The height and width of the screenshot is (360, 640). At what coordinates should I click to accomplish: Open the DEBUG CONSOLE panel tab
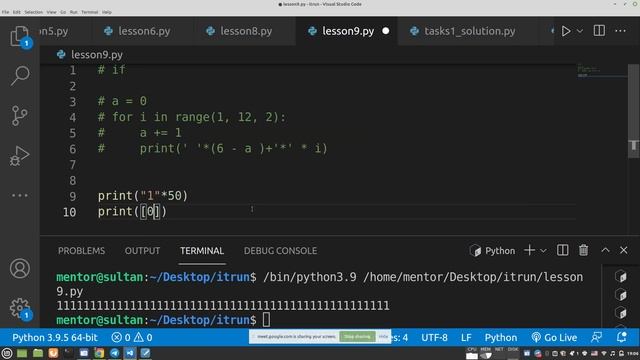click(x=280, y=251)
